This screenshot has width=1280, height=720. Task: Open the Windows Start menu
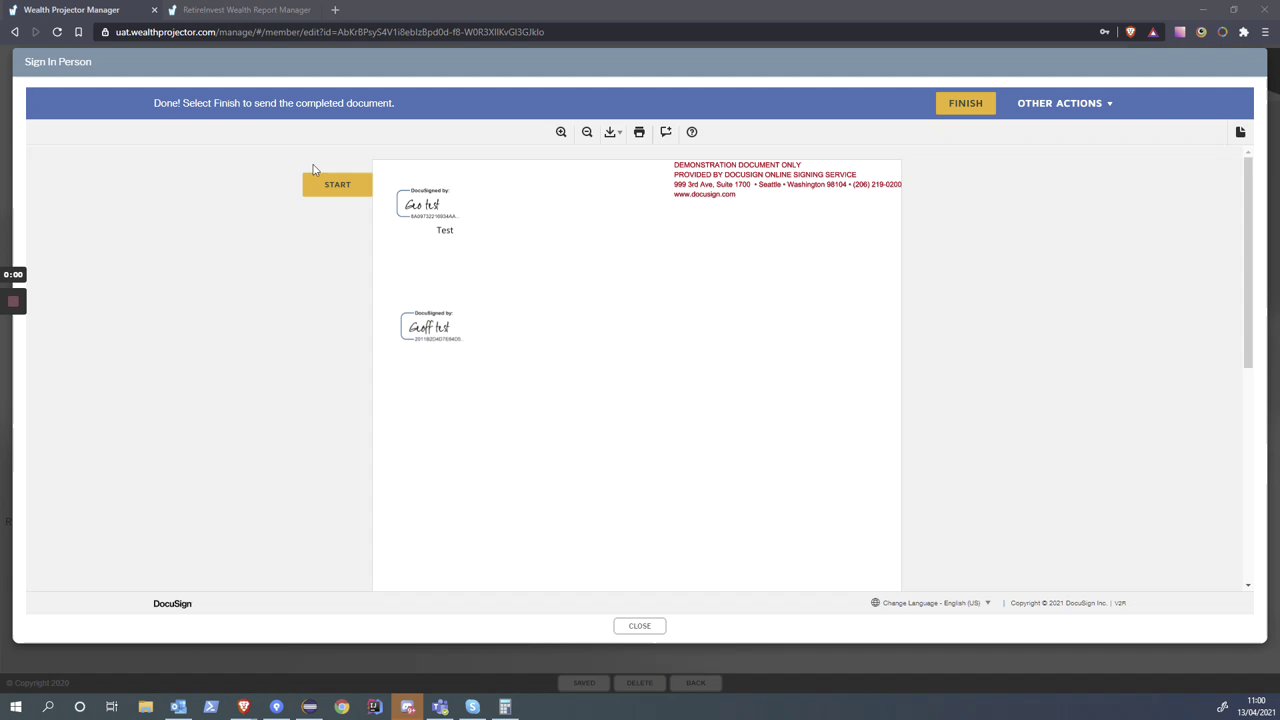click(15, 707)
